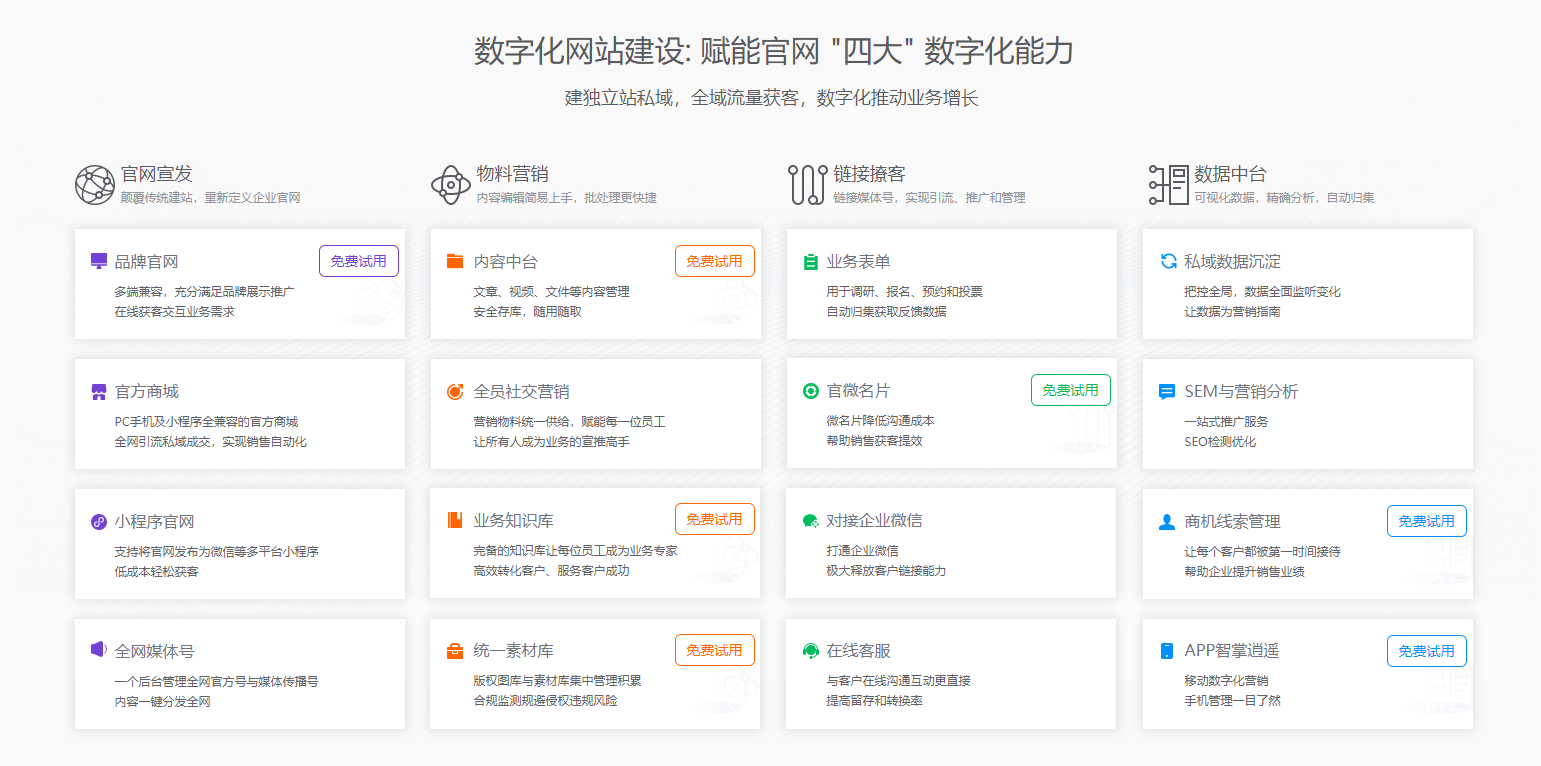Click the data panel icon beside 数据中台
The height and width of the screenshot is (766, 1541).
tap(1168, 185)
